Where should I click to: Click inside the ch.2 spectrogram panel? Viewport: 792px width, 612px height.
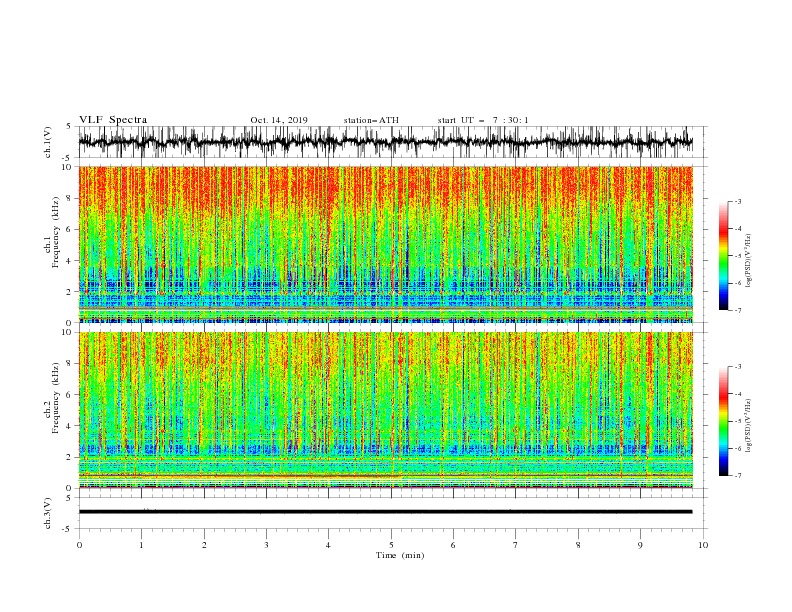[385, 410]
